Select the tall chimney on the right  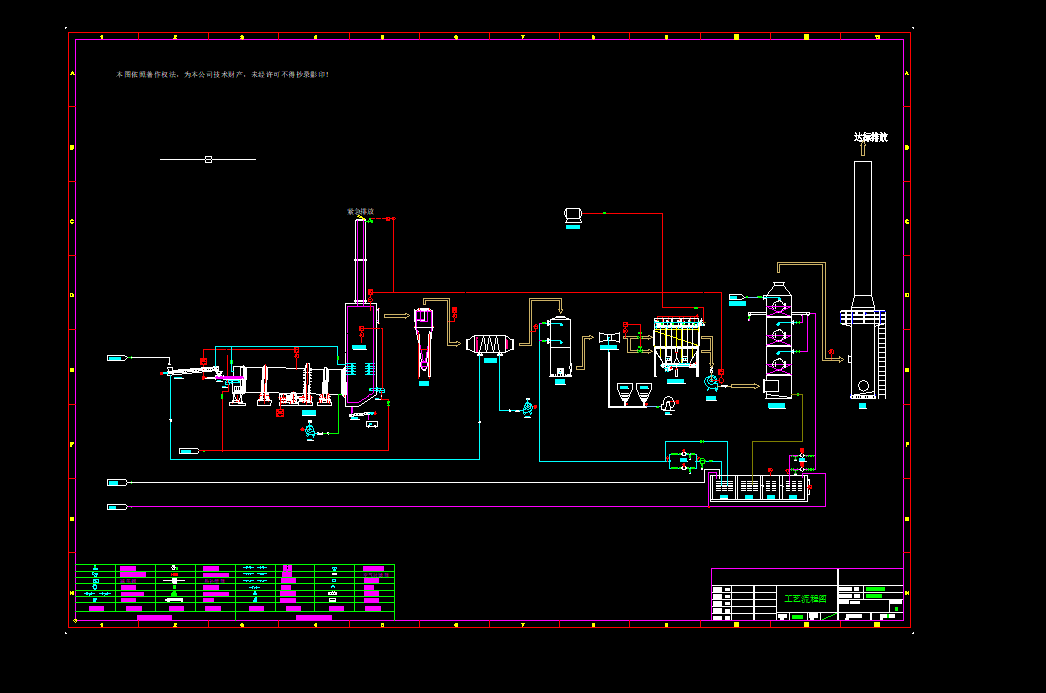(x=863, y=280)
